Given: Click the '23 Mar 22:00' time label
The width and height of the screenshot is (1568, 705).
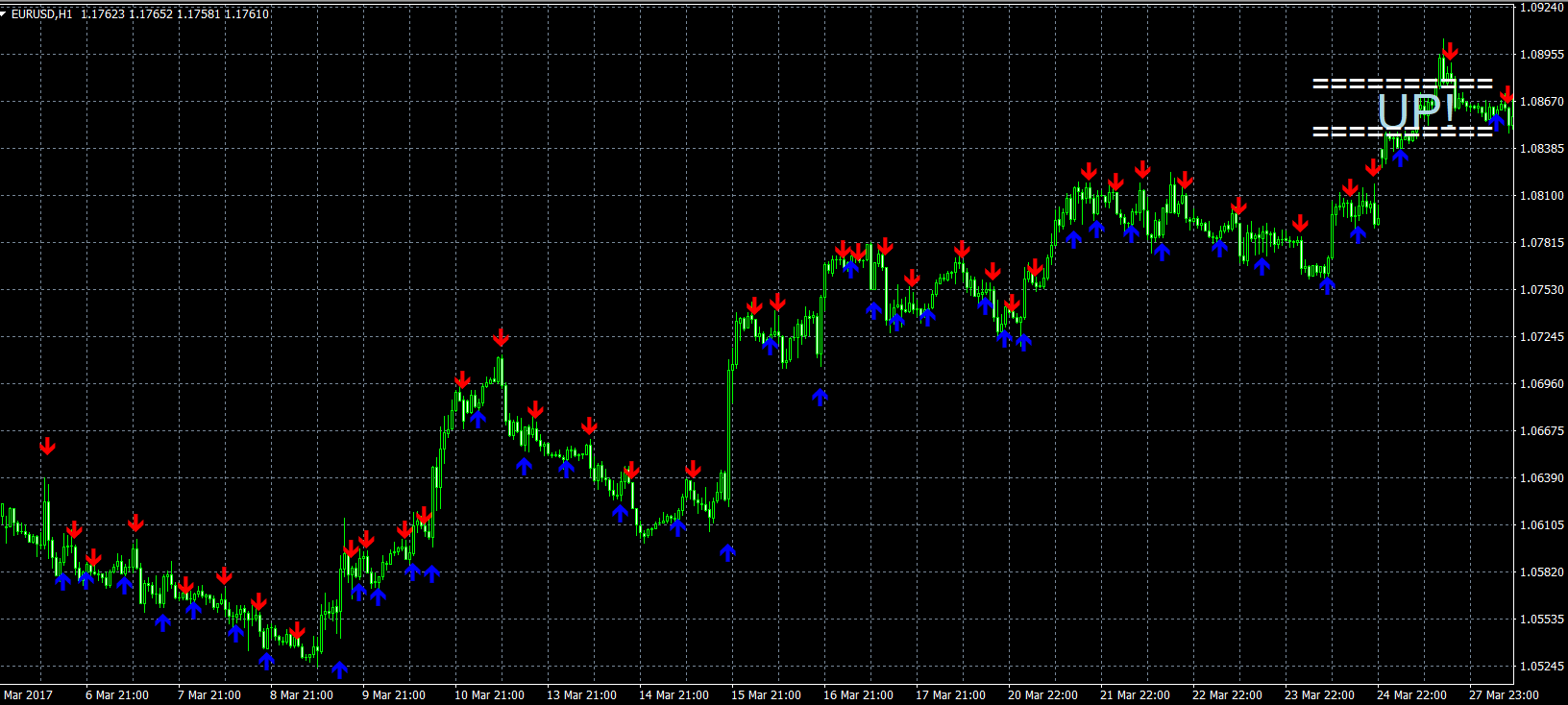Looking at the screenshot, I should (x=1319, y=695).
